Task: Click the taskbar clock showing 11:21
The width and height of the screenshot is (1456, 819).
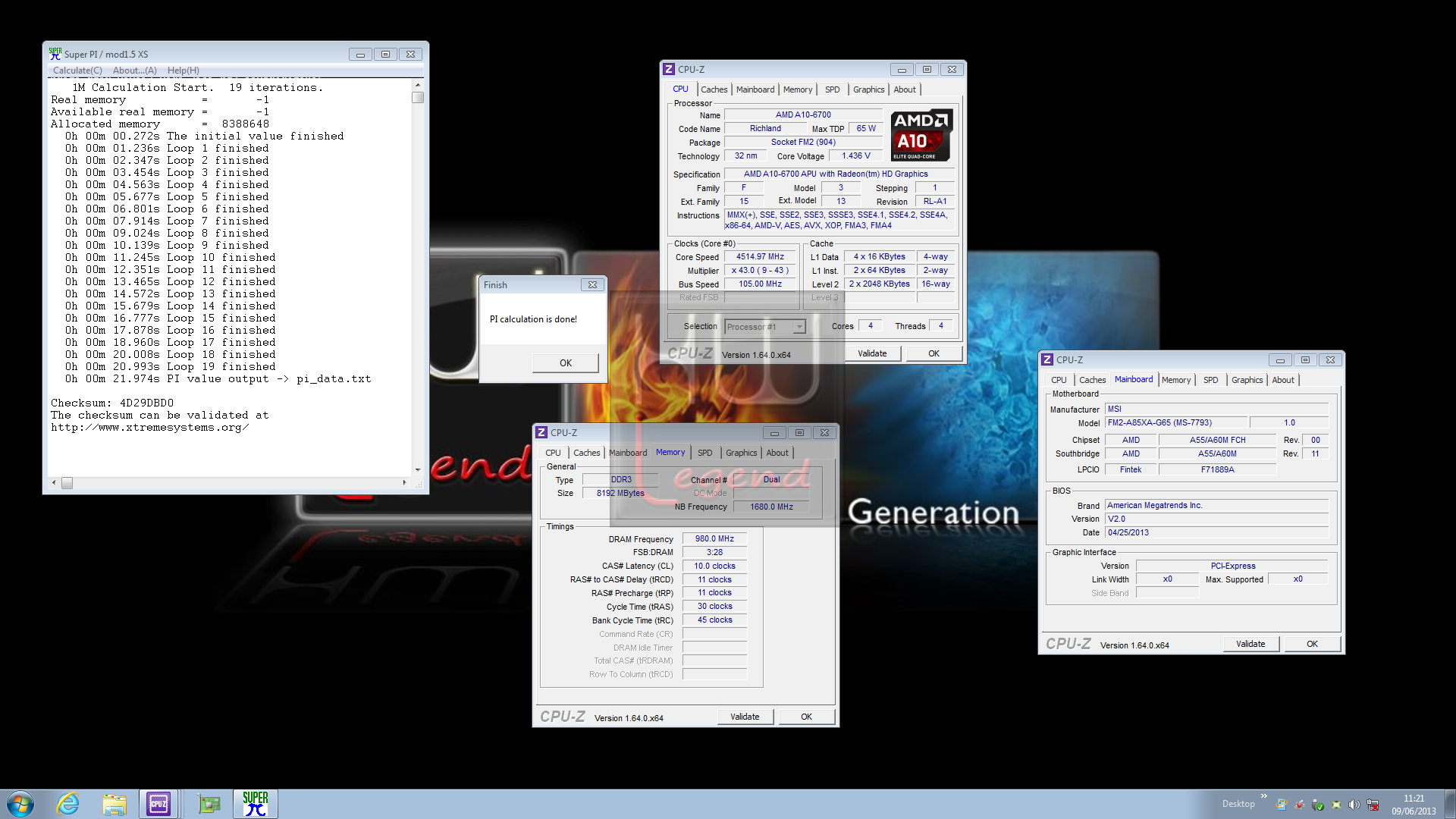Action: [1414, 805]
